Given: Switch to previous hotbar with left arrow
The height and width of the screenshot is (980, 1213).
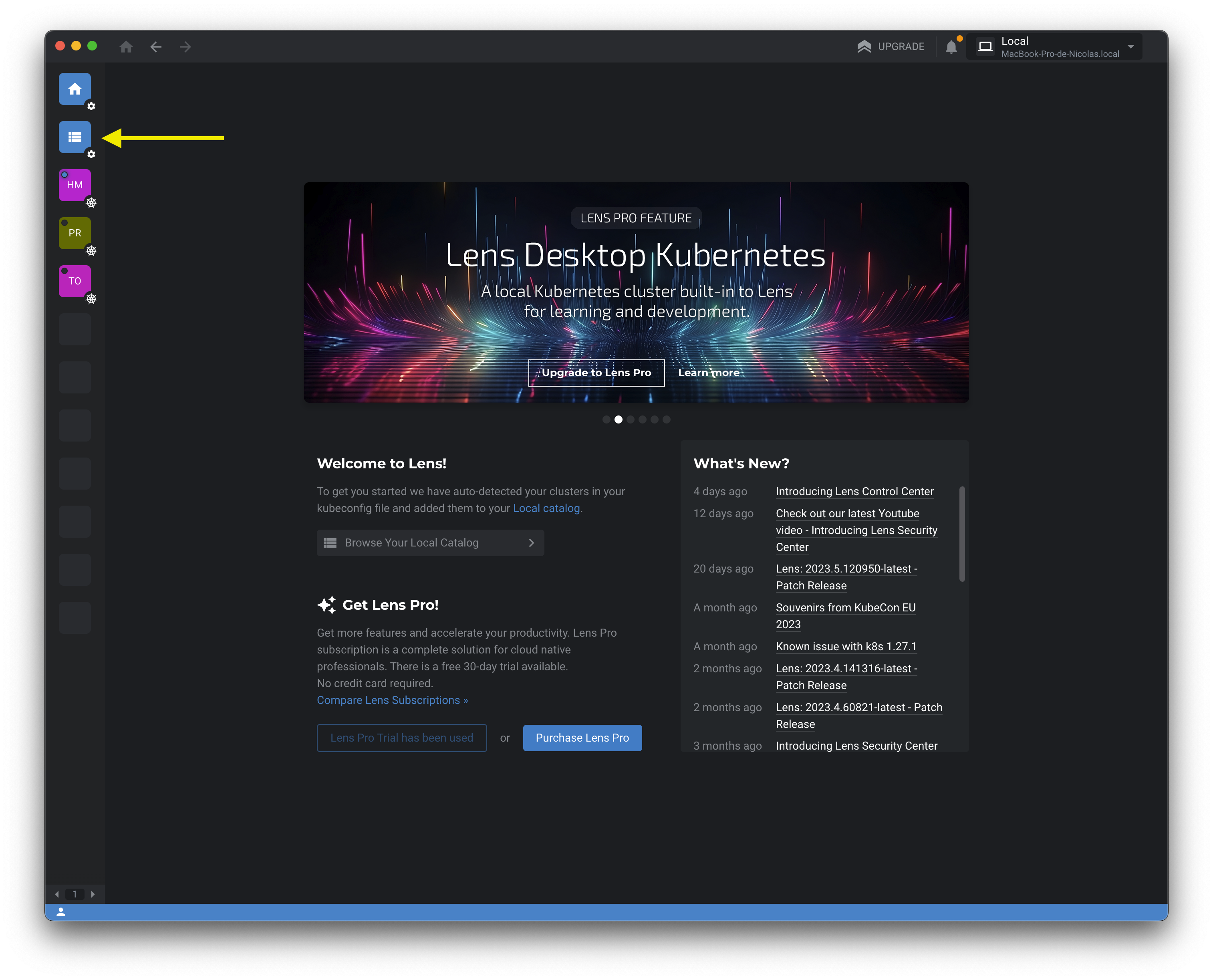Looking at the screenshot, I should [x=56, y=894].
